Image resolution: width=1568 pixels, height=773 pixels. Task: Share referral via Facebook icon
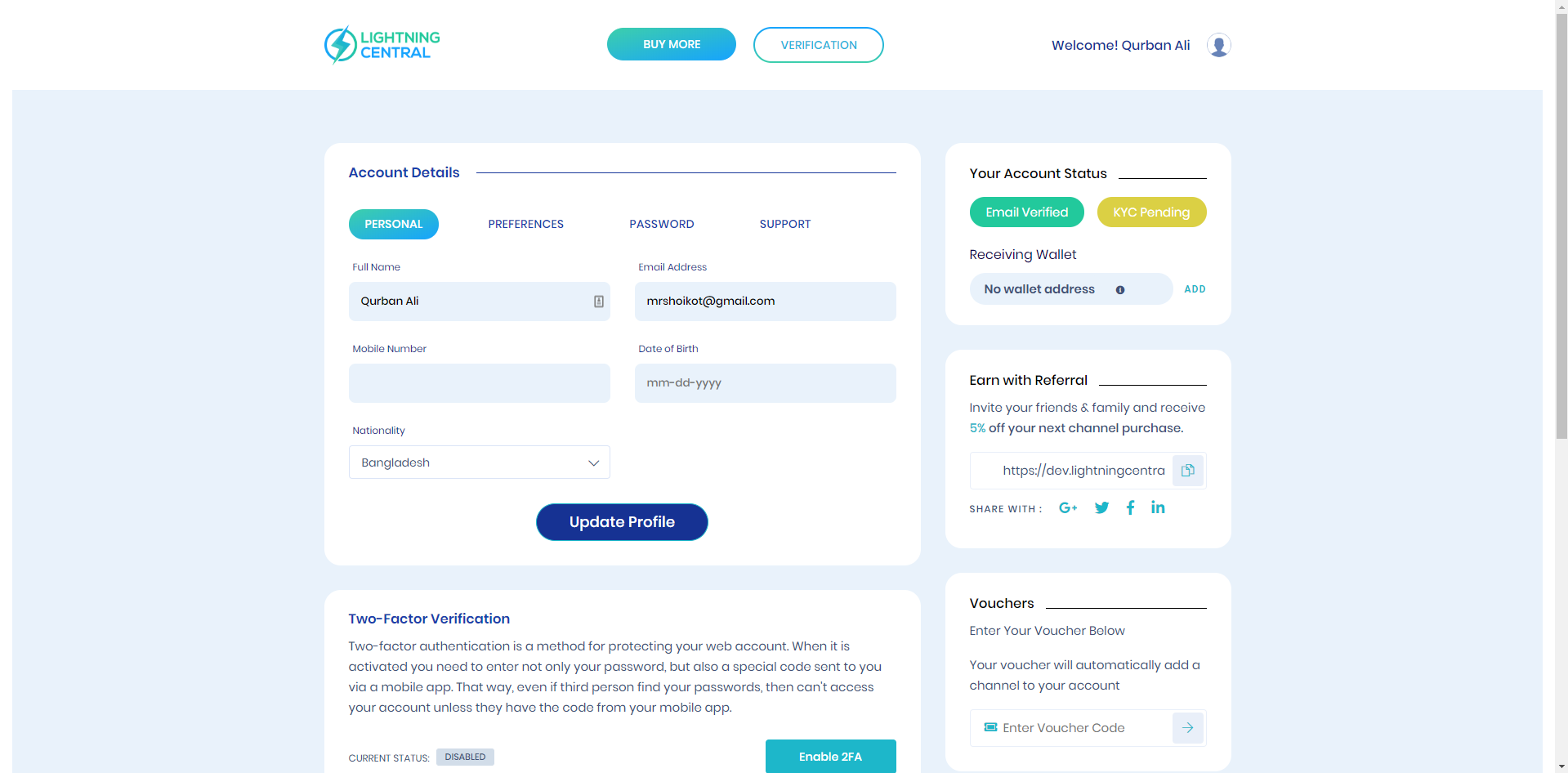[1130, 508]
